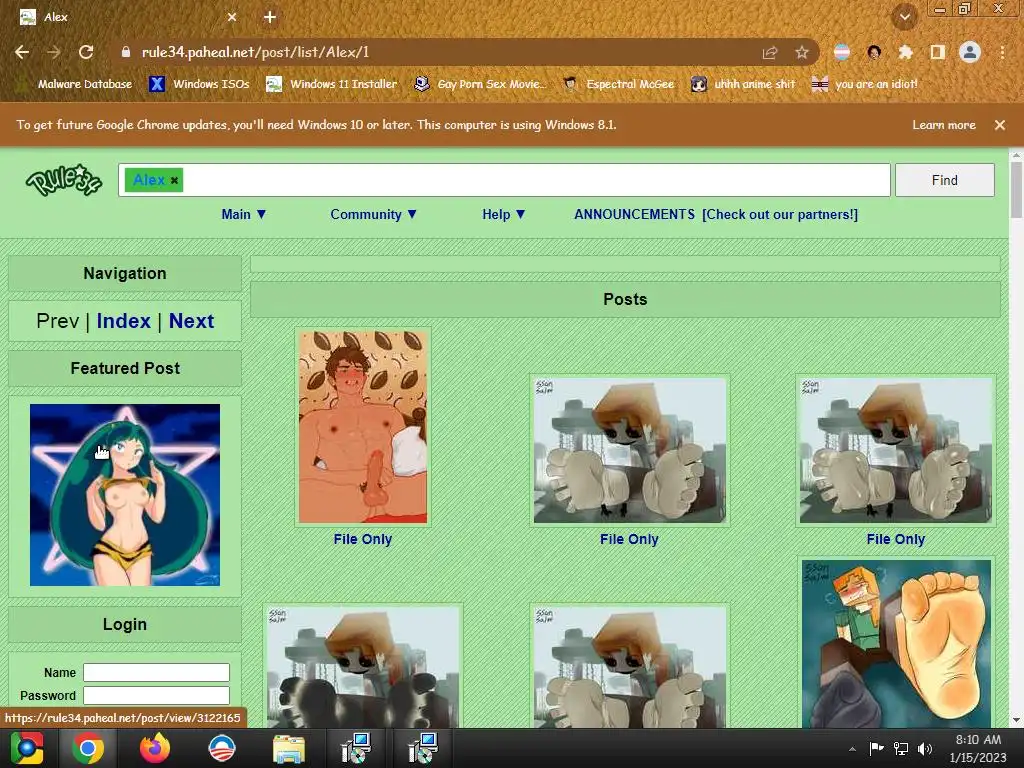Click the Featured Post heading
Image resolution: width=1024 pixels, height=768 pixels.
[125, 368]
